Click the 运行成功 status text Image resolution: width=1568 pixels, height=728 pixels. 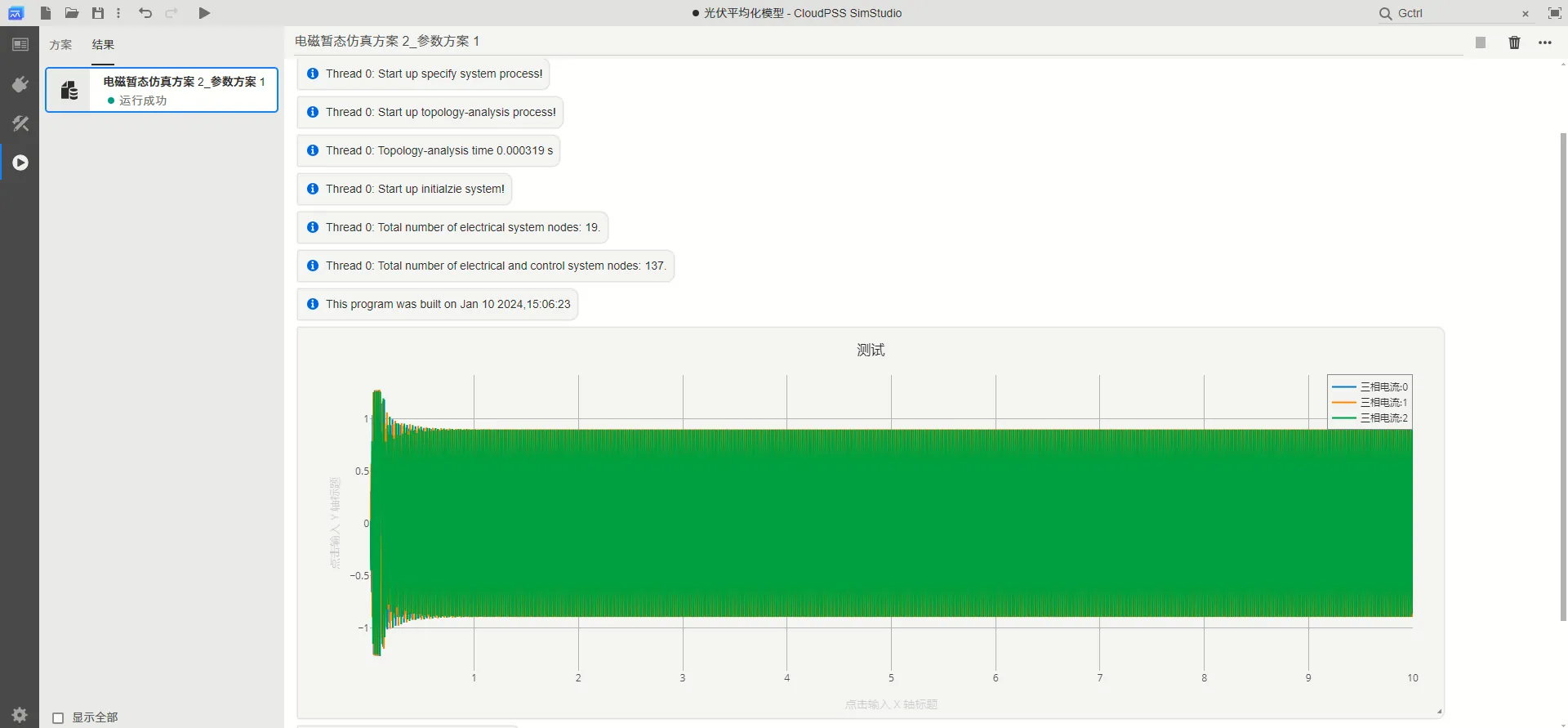pyautogui.click(x=143, y=100)
